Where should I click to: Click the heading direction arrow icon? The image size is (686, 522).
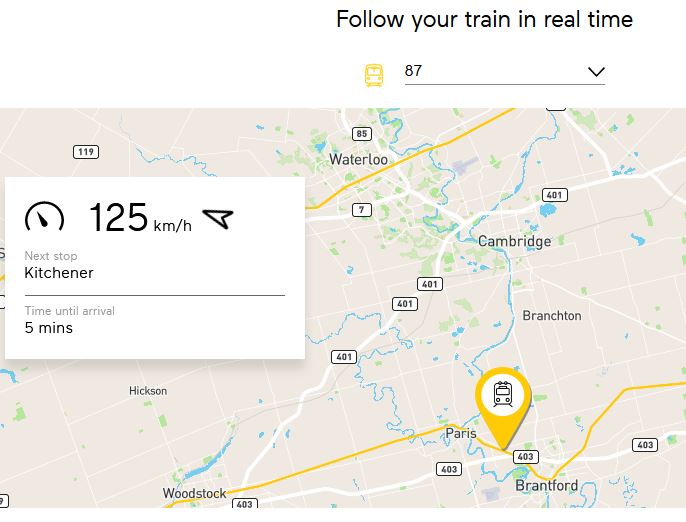click(217, 218)
